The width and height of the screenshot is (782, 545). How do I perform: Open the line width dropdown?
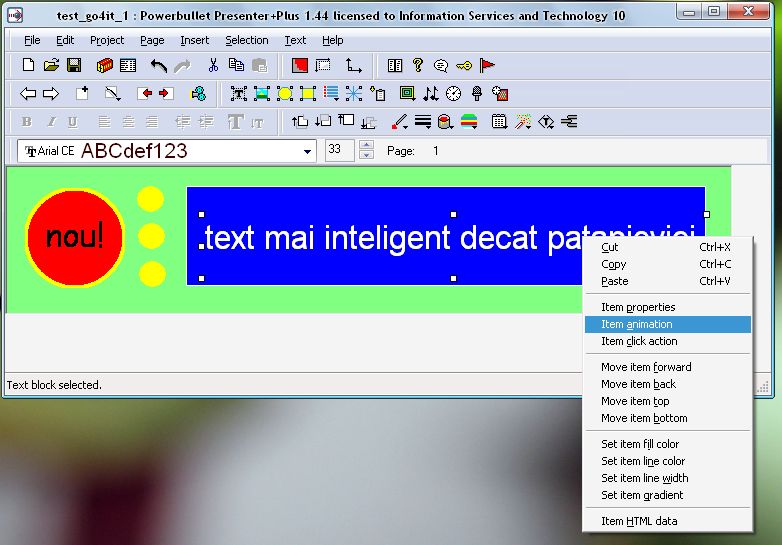[423, 121]
